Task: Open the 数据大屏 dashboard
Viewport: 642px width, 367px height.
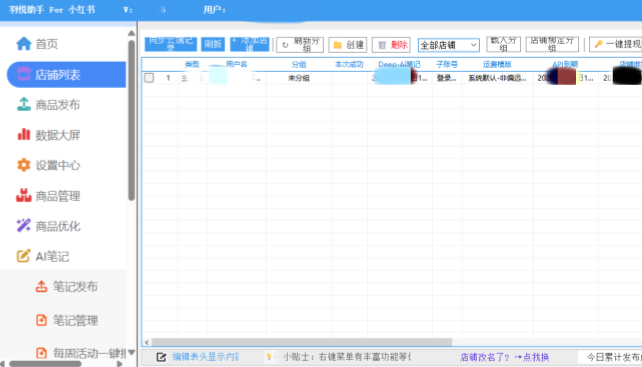Action: (48, 135)
